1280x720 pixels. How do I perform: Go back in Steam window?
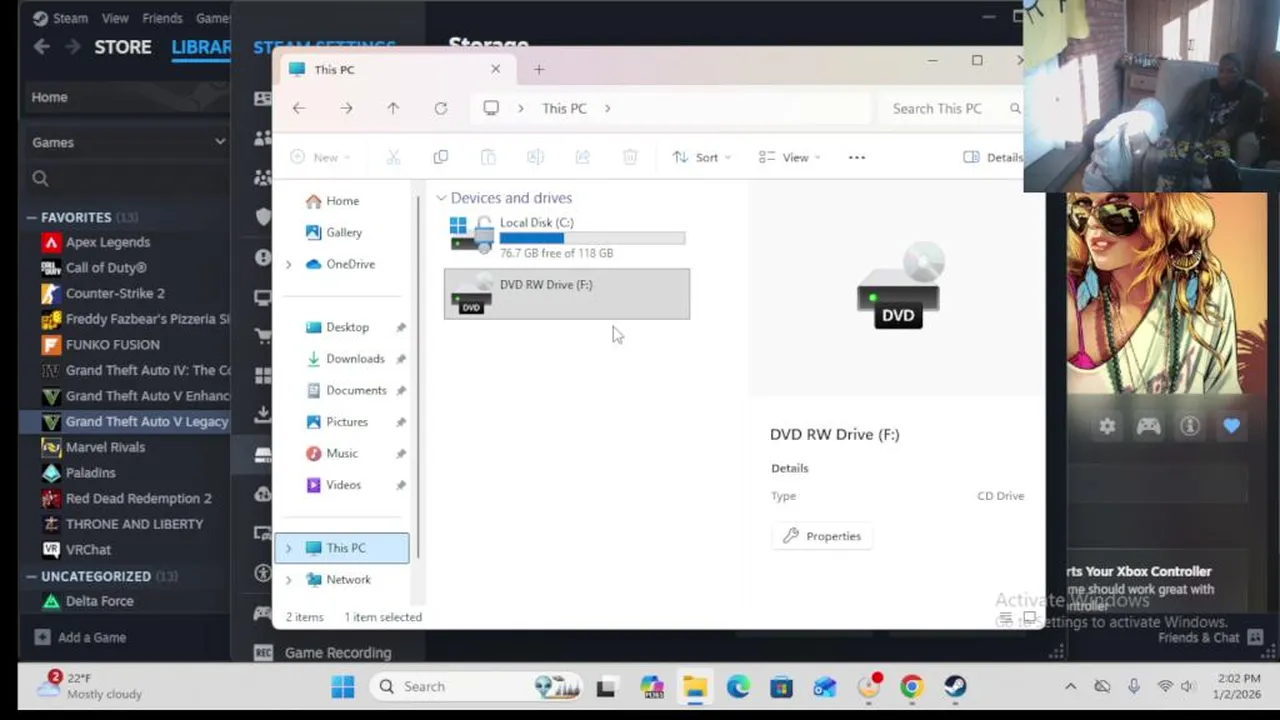pyautogui.click(x=42, y=47)
